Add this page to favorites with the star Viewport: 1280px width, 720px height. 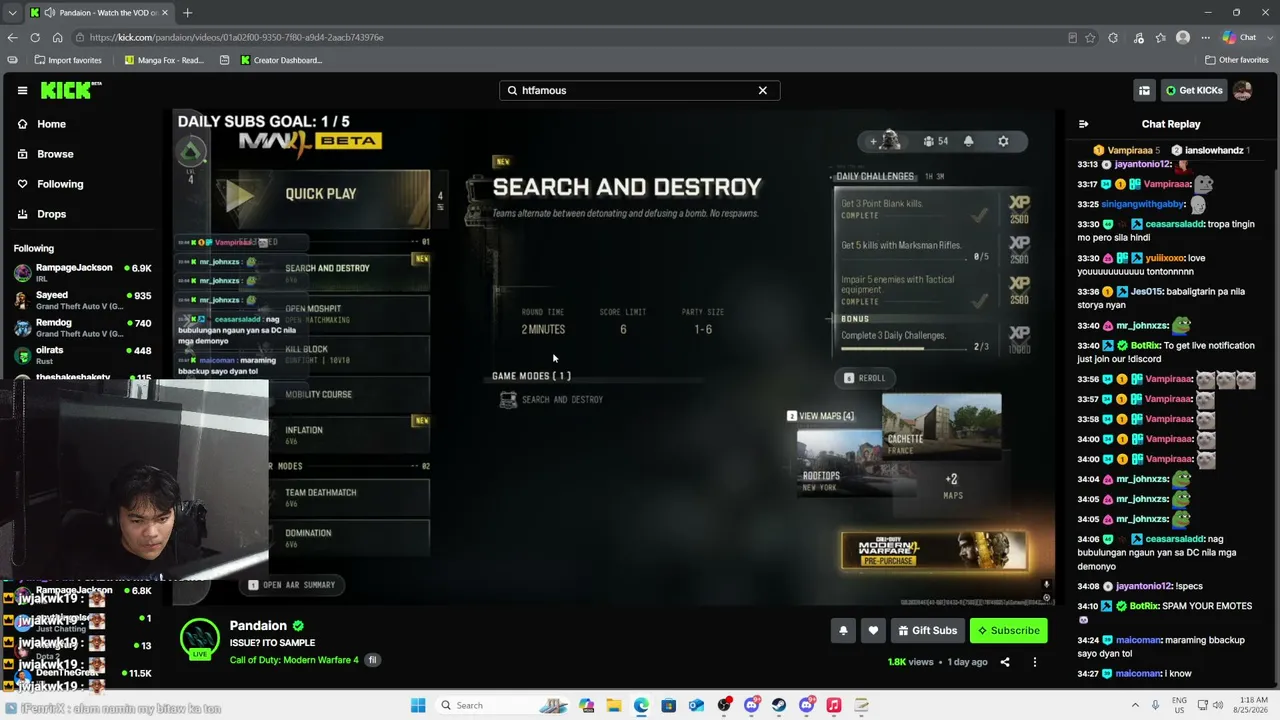tap(1090, 38)
